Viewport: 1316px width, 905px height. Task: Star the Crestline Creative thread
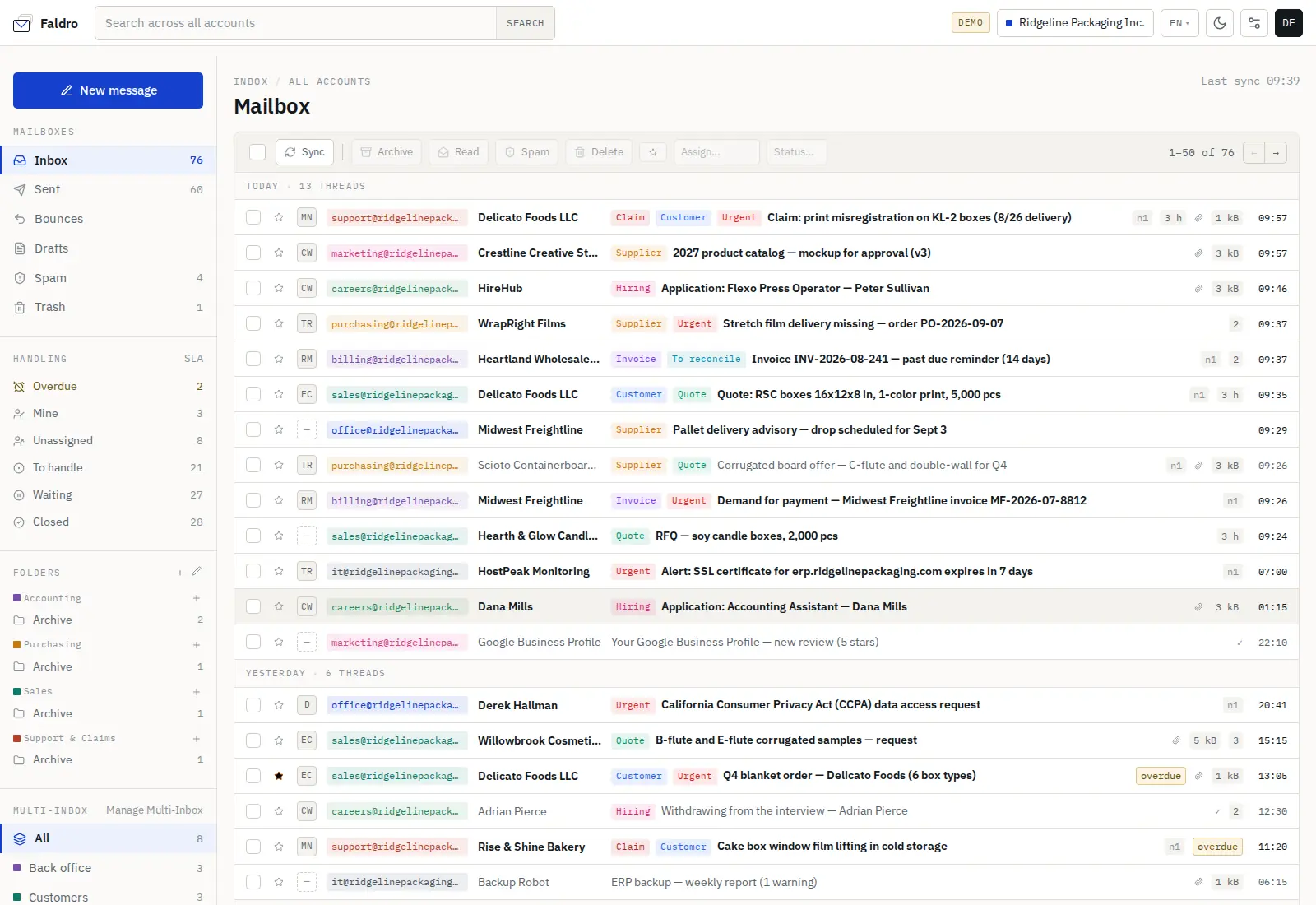pyautogui.click(x=279, y=253)
